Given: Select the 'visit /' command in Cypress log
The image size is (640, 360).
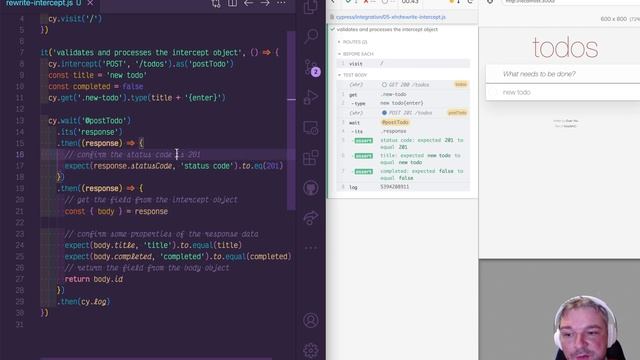Looking at the screenshot, I should pos(403,64).
